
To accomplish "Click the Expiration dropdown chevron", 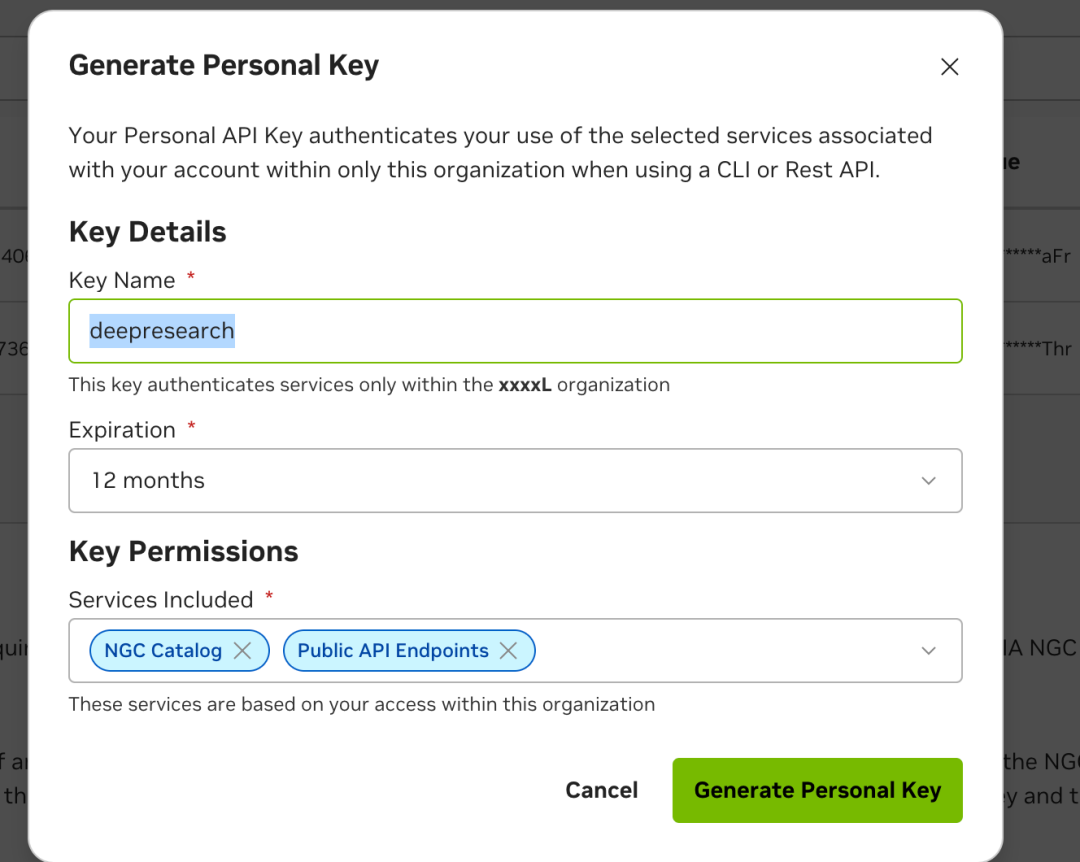I will (928, 481).
